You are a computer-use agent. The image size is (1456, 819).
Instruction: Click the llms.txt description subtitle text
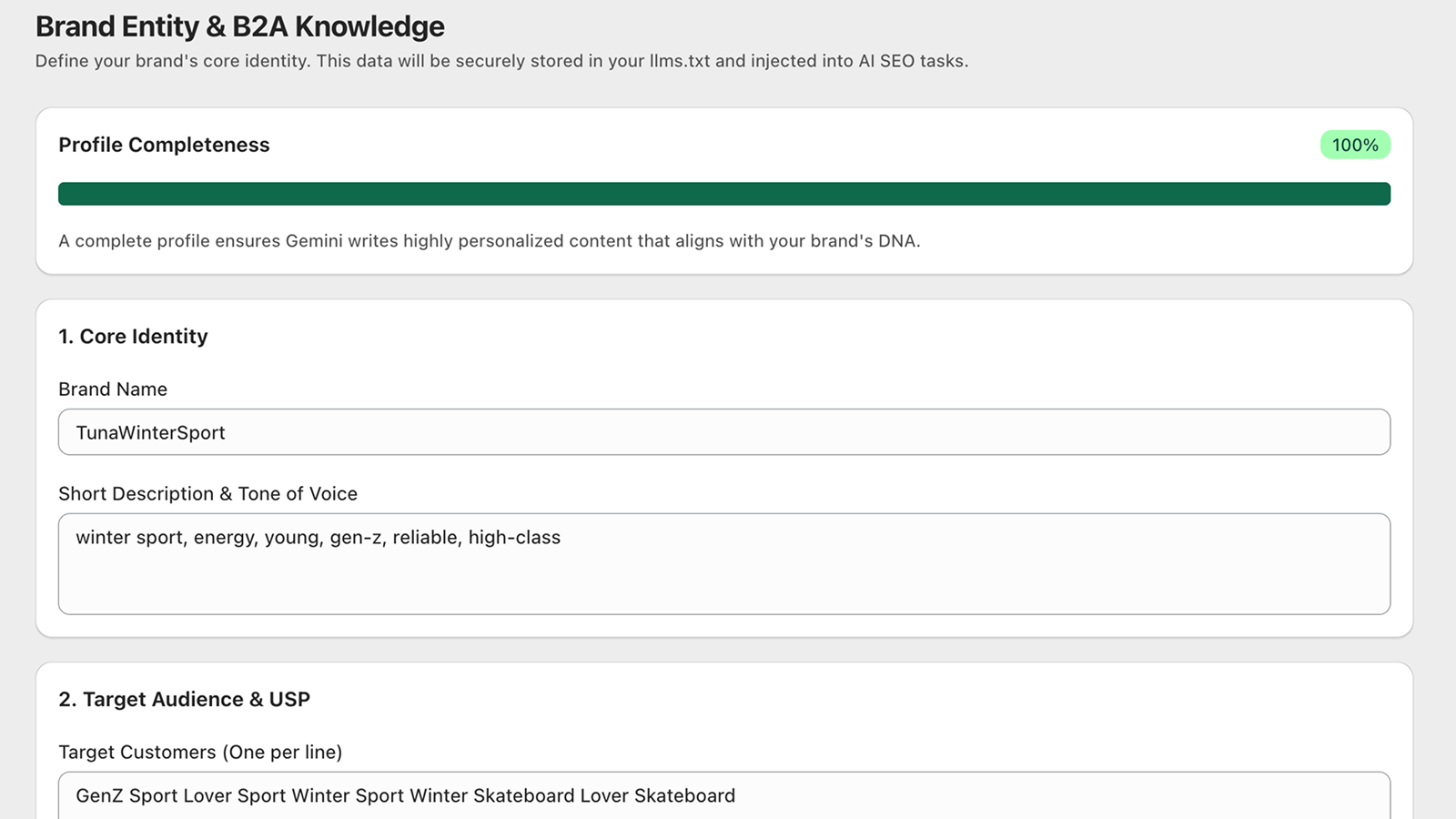tap(501, 61)
